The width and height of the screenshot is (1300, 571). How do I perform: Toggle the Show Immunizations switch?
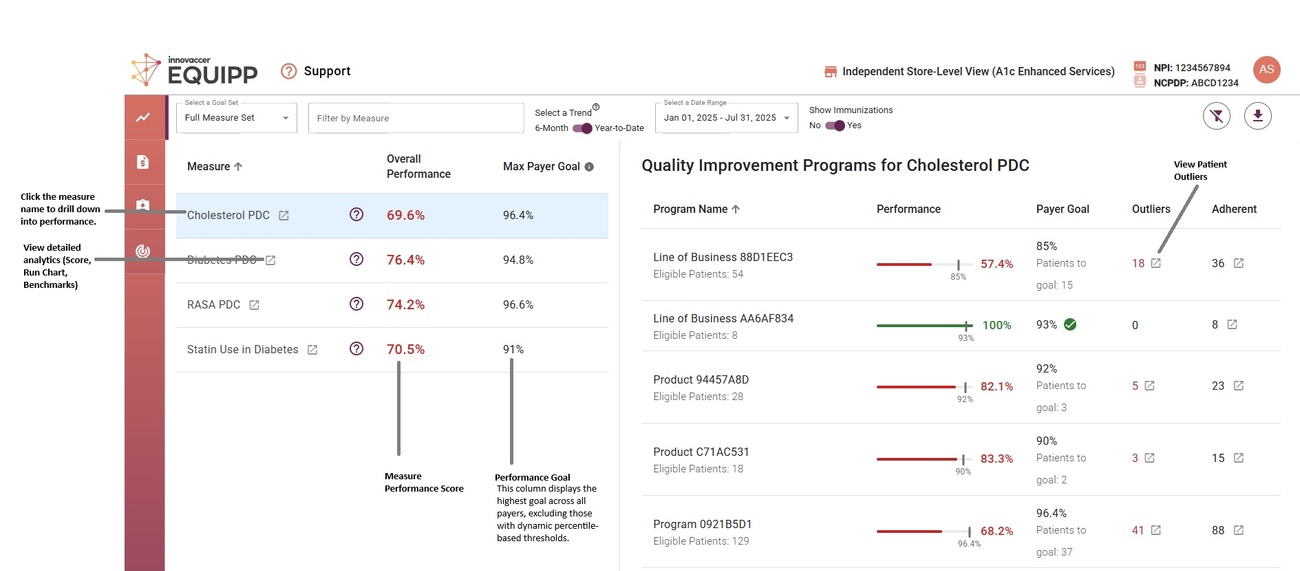(834, 126)
